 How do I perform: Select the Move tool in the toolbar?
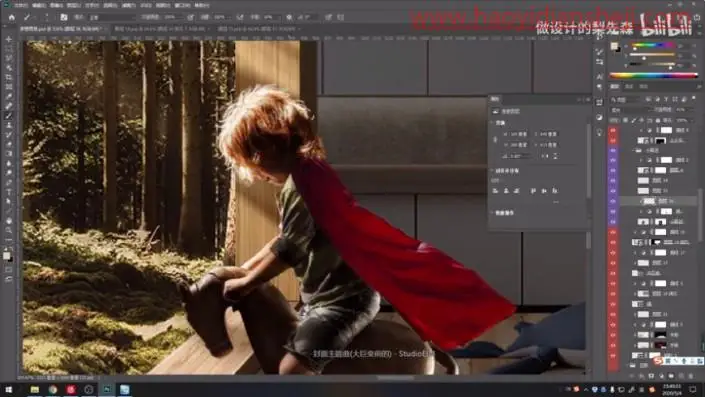click(9, 40)
